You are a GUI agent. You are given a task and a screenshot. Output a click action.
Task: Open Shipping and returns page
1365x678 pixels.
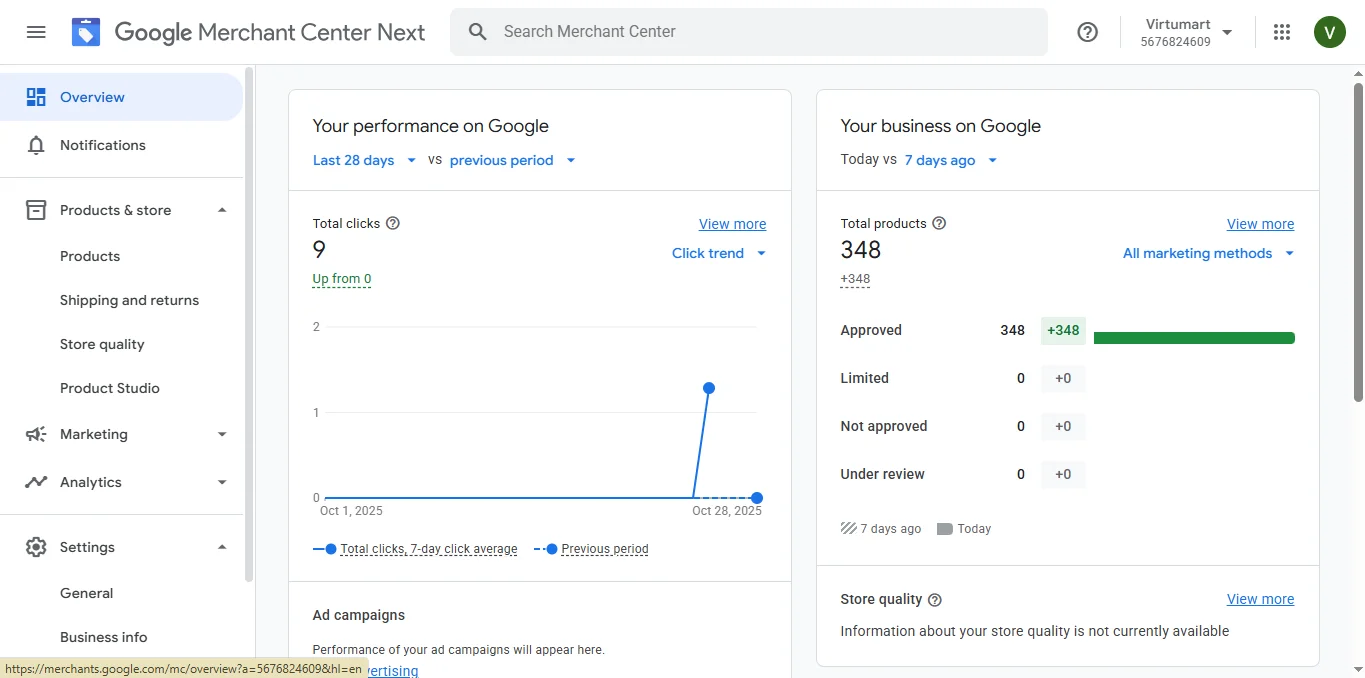pyautogui.click(x=129, y=300)
